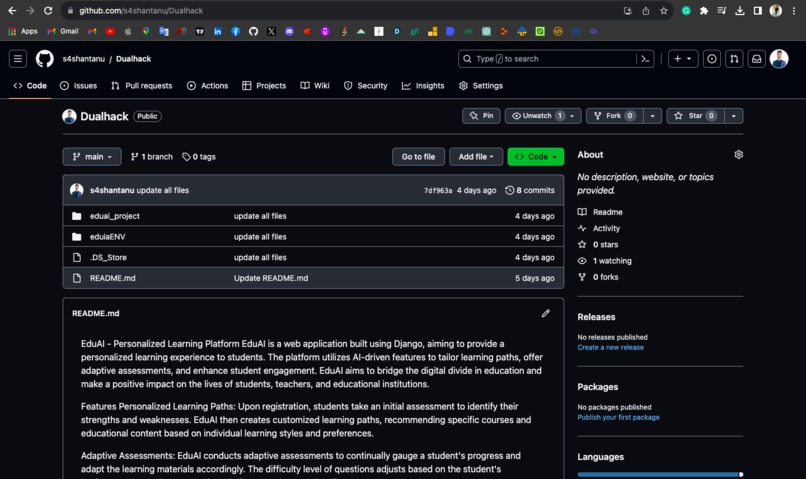This screenshot has width=806, height=479.
Task: Open pull requests icon in top header
Action: tap(734, 59)
